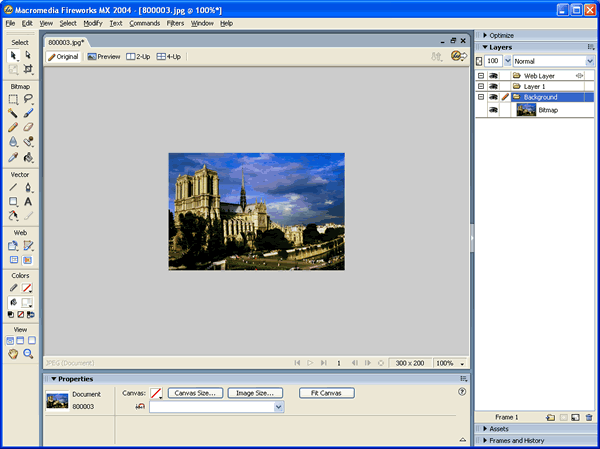The image size is (600, 449).
Task: Switch to Full Screen mode
Action: 32,341
